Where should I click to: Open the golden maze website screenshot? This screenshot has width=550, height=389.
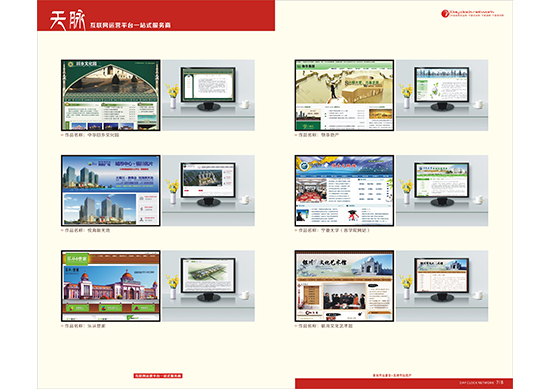coord(344,95)
